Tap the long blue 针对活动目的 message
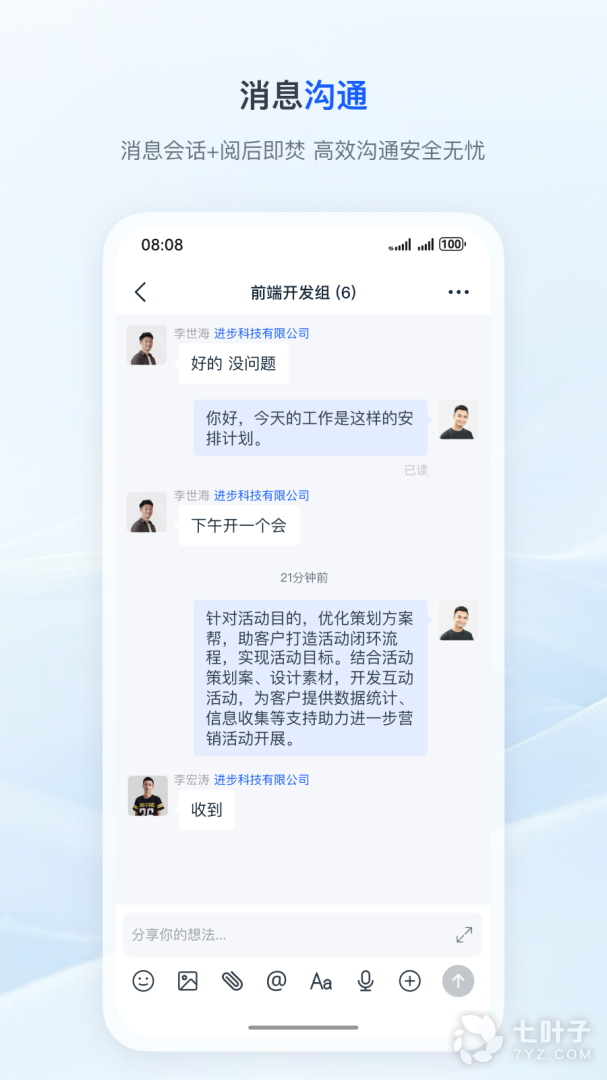Screen dimensions: 607x1080 pyautogui.click(x=311, y=677)
